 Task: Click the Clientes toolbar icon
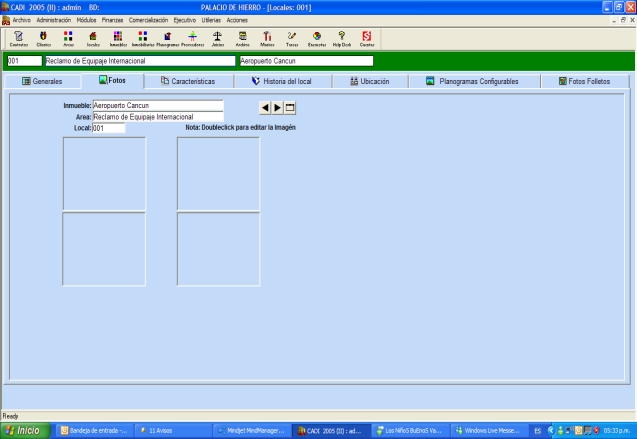tap(43, 38)
